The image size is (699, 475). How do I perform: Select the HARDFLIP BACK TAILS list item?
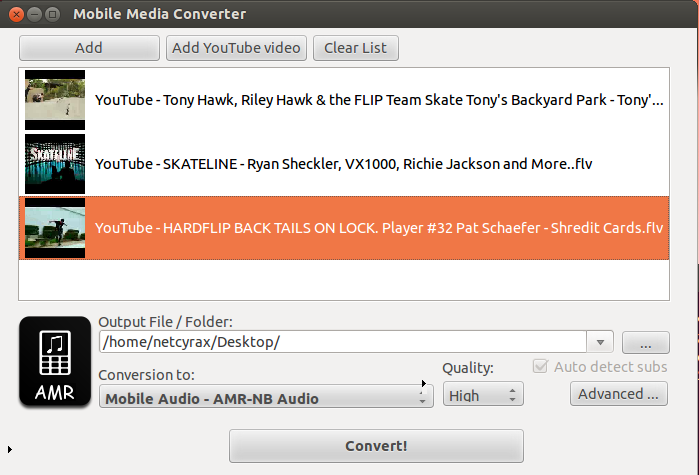coord(379,227)
